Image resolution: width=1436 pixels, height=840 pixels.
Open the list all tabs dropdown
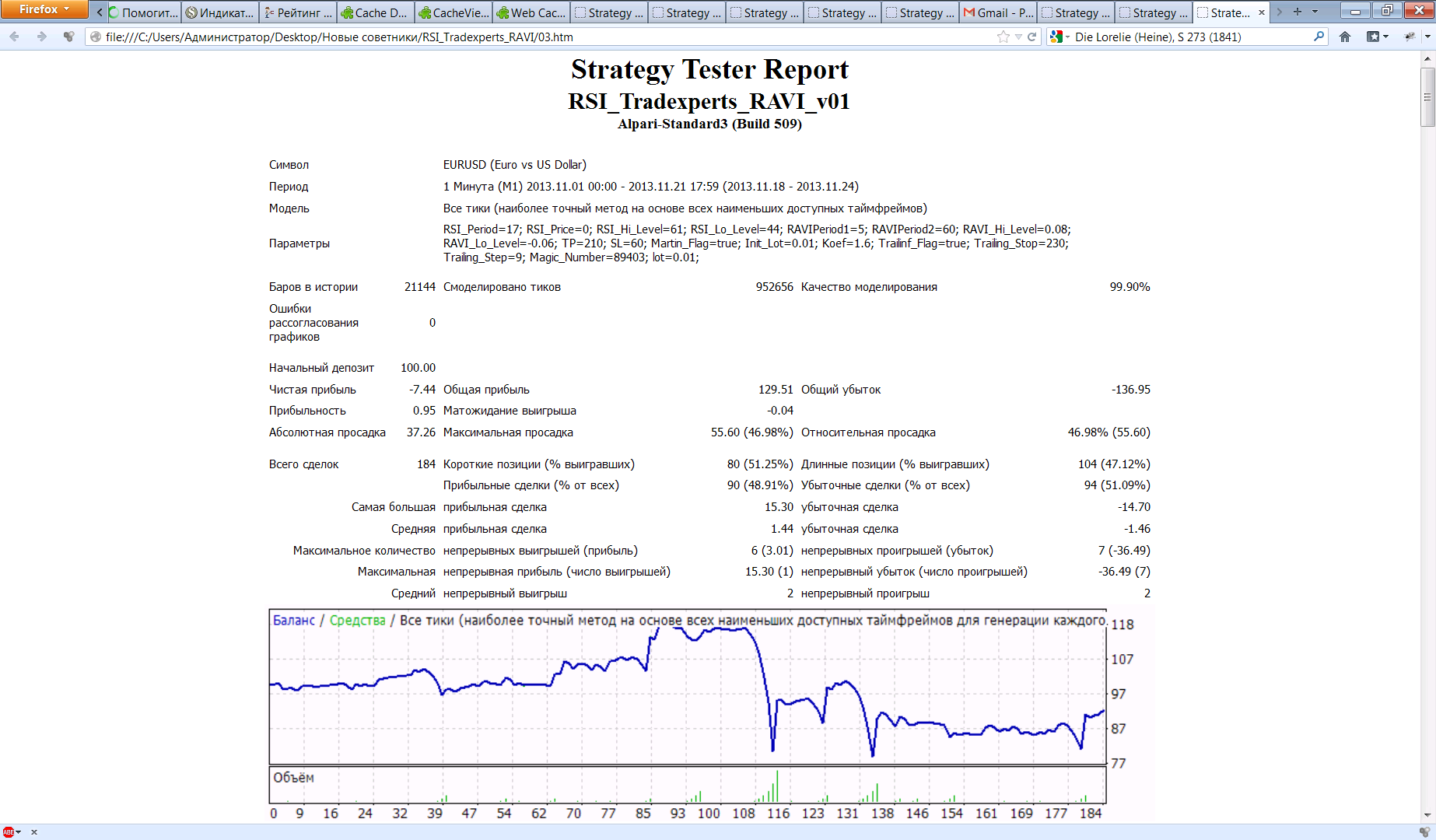coord(1315,12)
